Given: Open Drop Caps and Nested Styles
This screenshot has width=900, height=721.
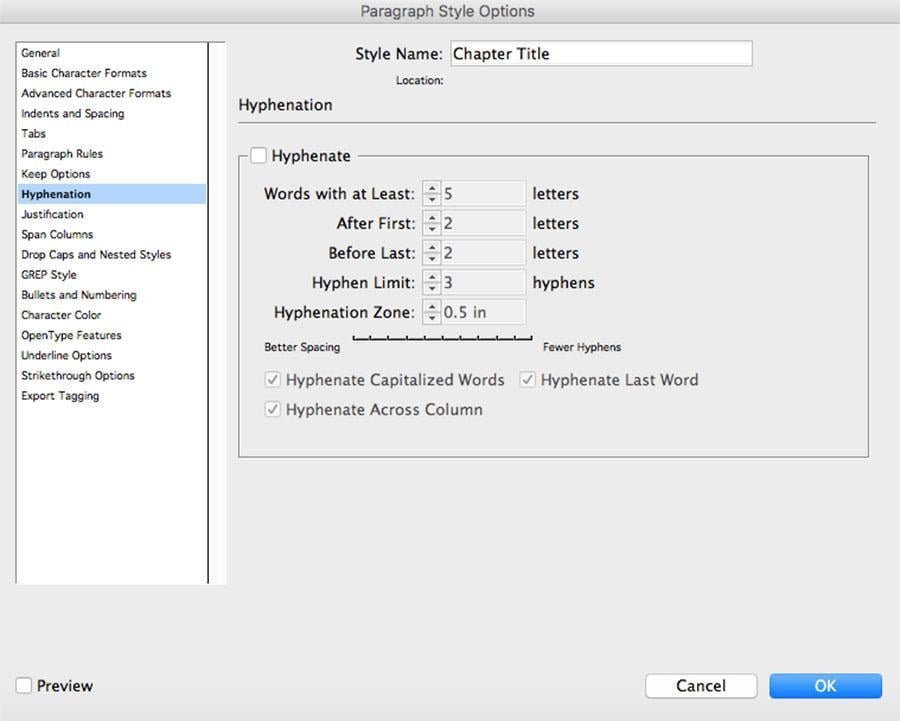Looking at the screenshot, I should click(x=96, y=255).
